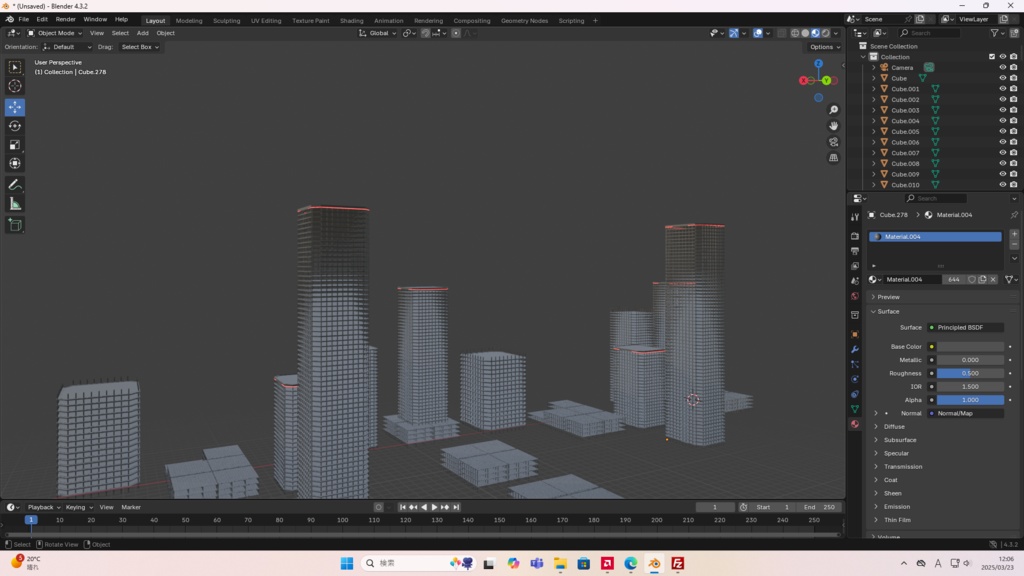Select the Transform tool
This screenshot has width=1024, height=576.
tap(15, 163)
